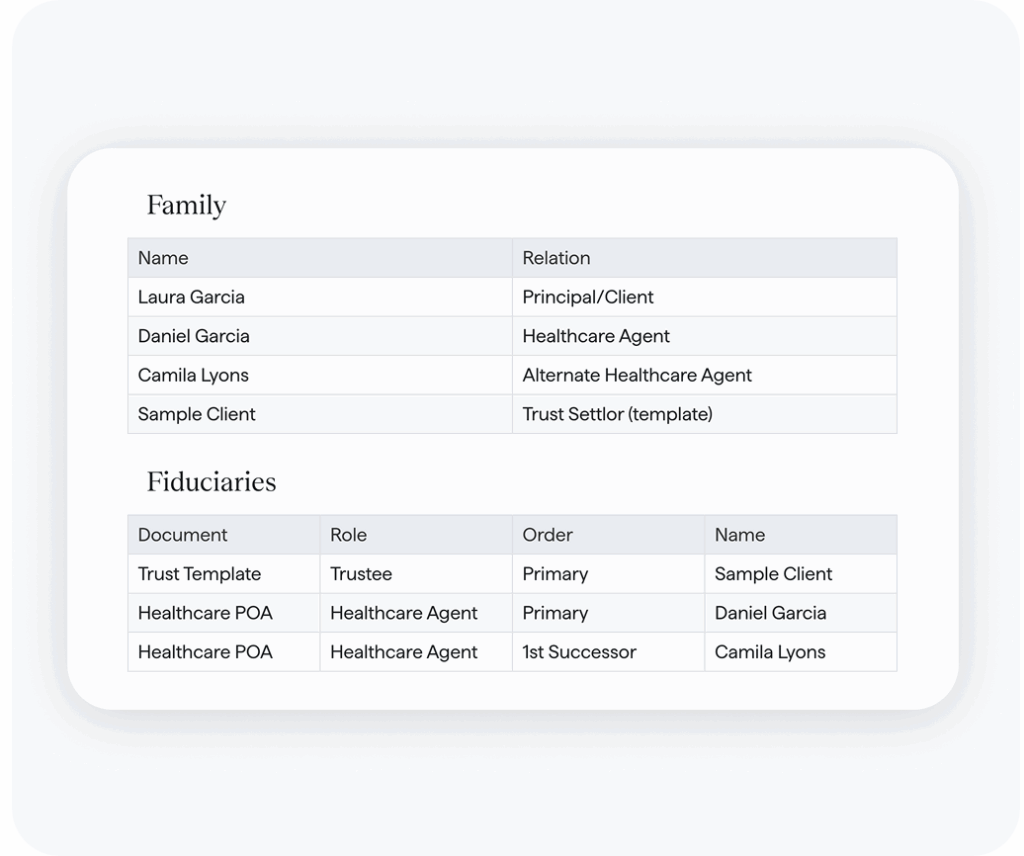
Task: Click Sample Client in the Fiduciaries table
Action: (801, 574)
